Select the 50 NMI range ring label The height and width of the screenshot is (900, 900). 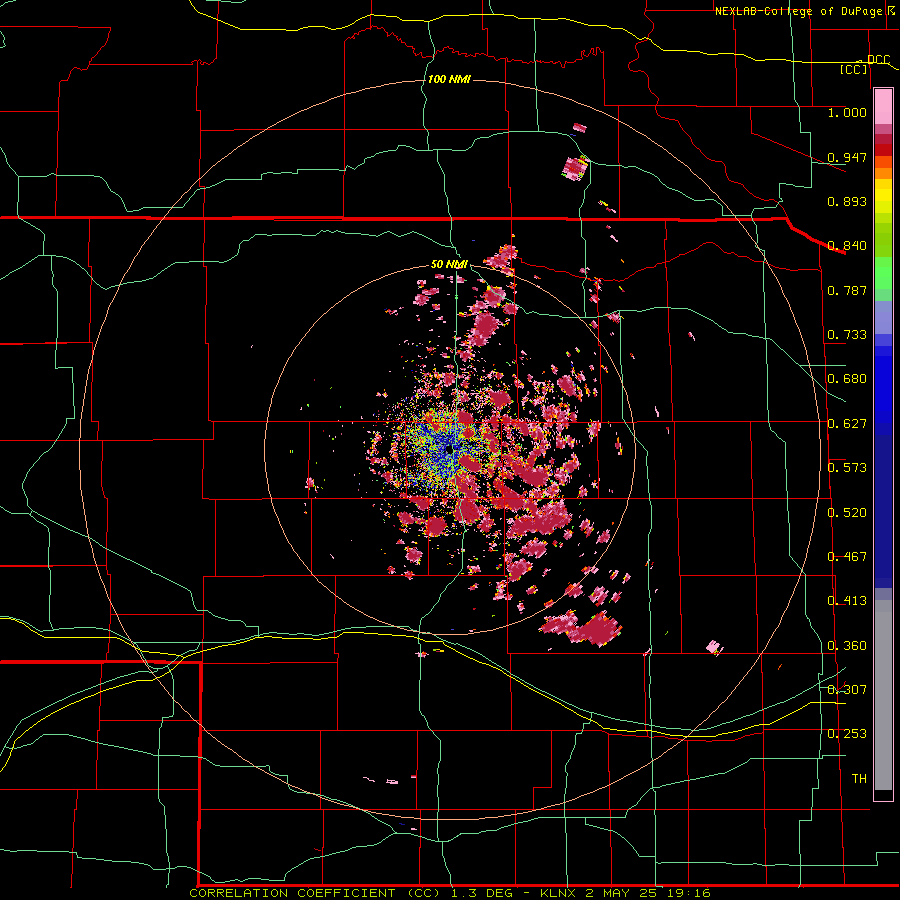[449, 264]
